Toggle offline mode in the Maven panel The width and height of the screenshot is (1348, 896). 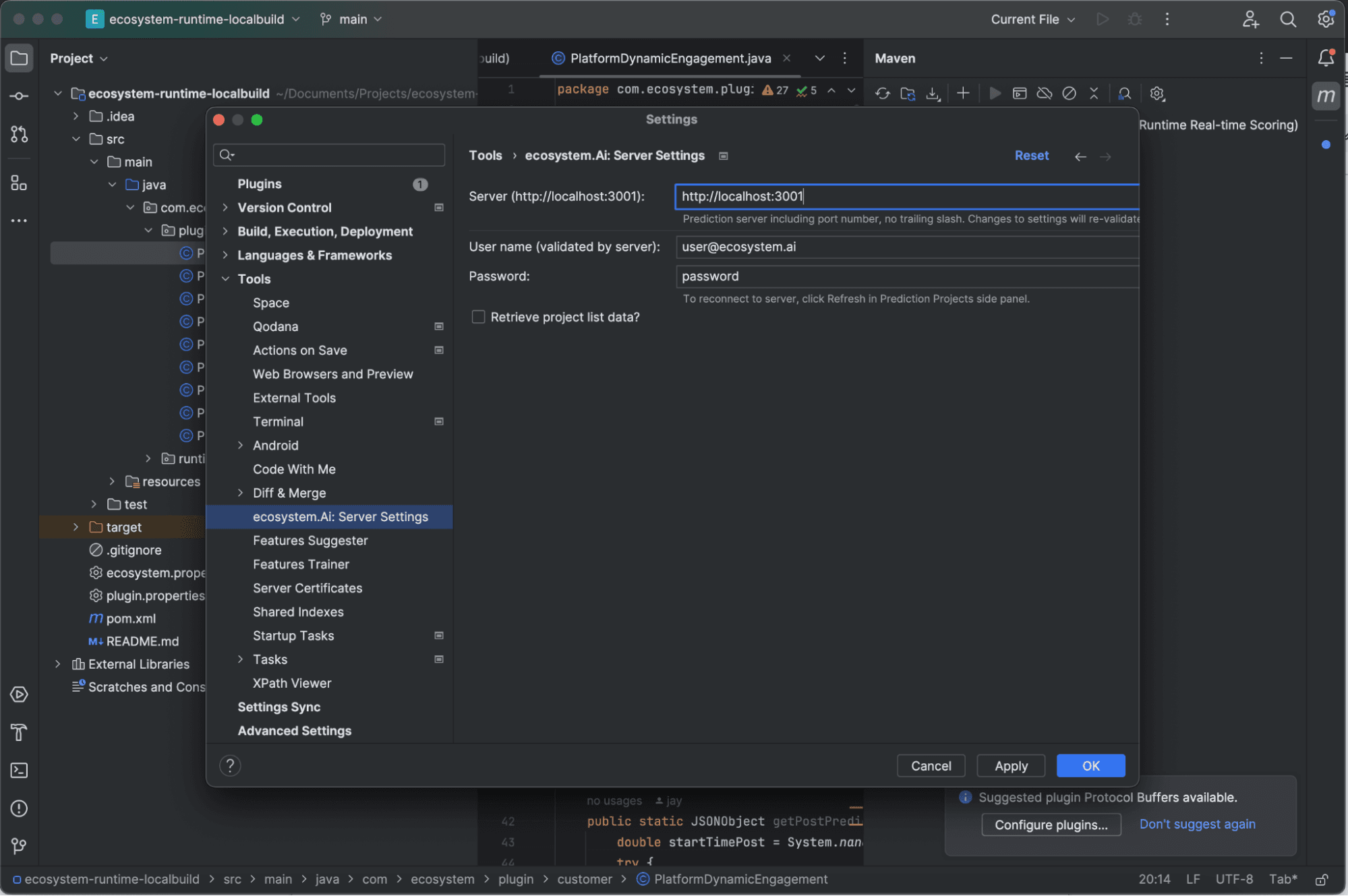(1045, 93)
